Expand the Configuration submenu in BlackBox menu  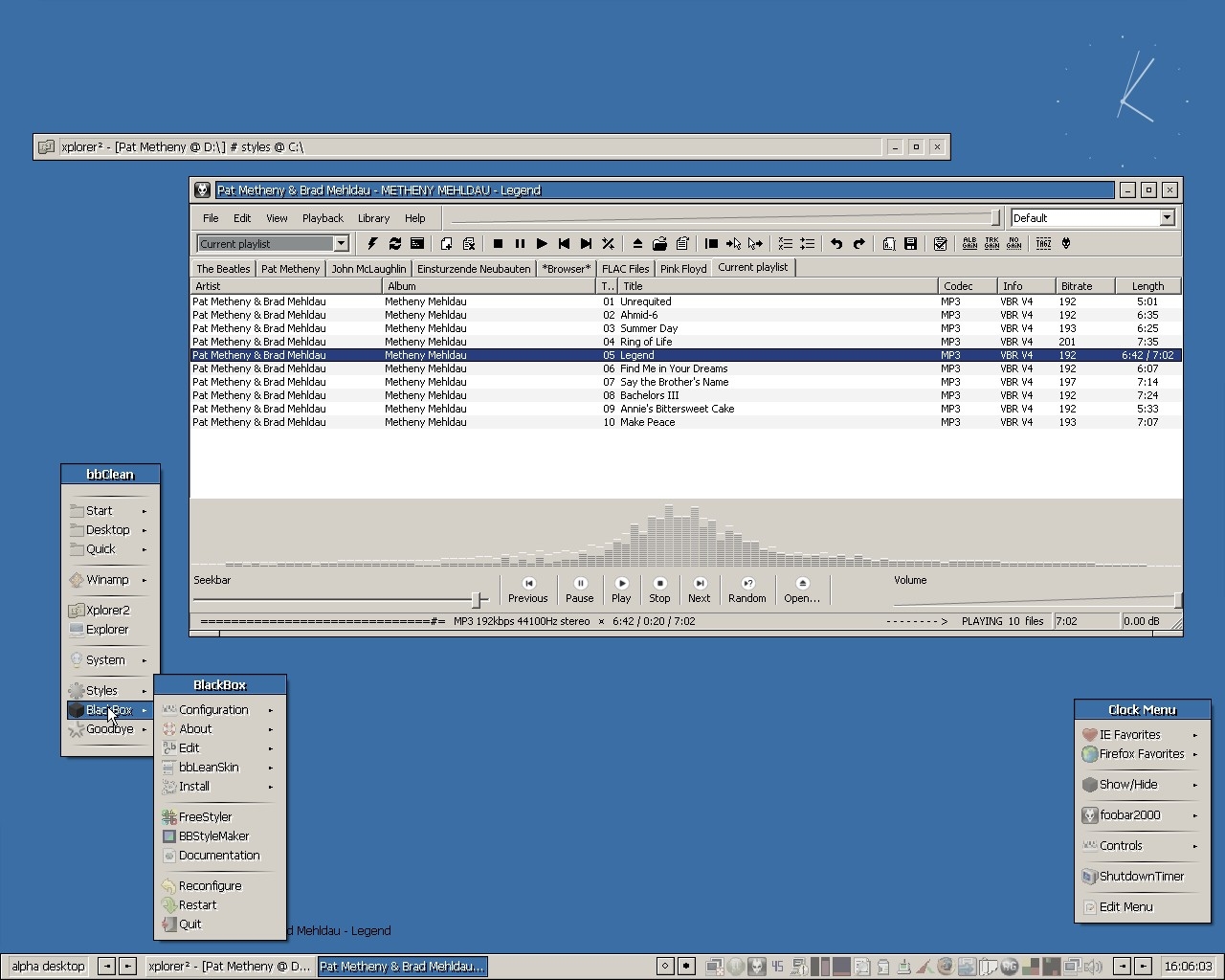coord(219,710)
